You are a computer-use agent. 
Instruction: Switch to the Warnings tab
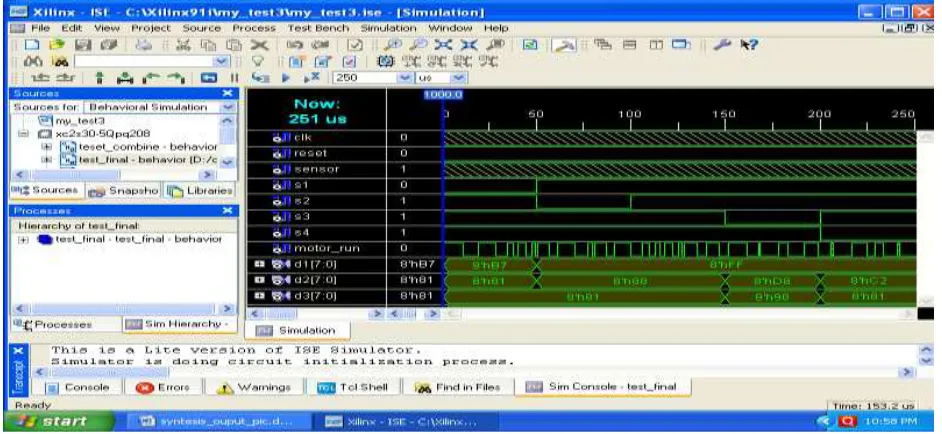253,388
